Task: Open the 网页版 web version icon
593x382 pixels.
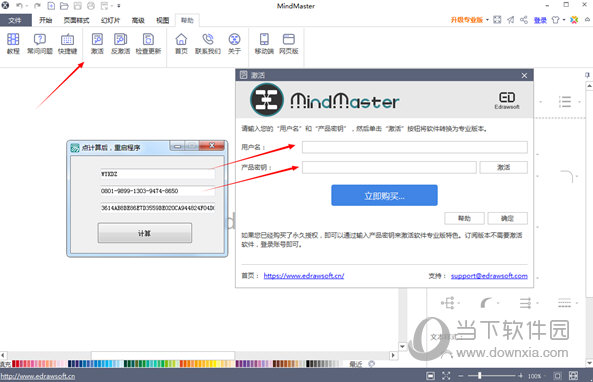Action: (289, 43)
